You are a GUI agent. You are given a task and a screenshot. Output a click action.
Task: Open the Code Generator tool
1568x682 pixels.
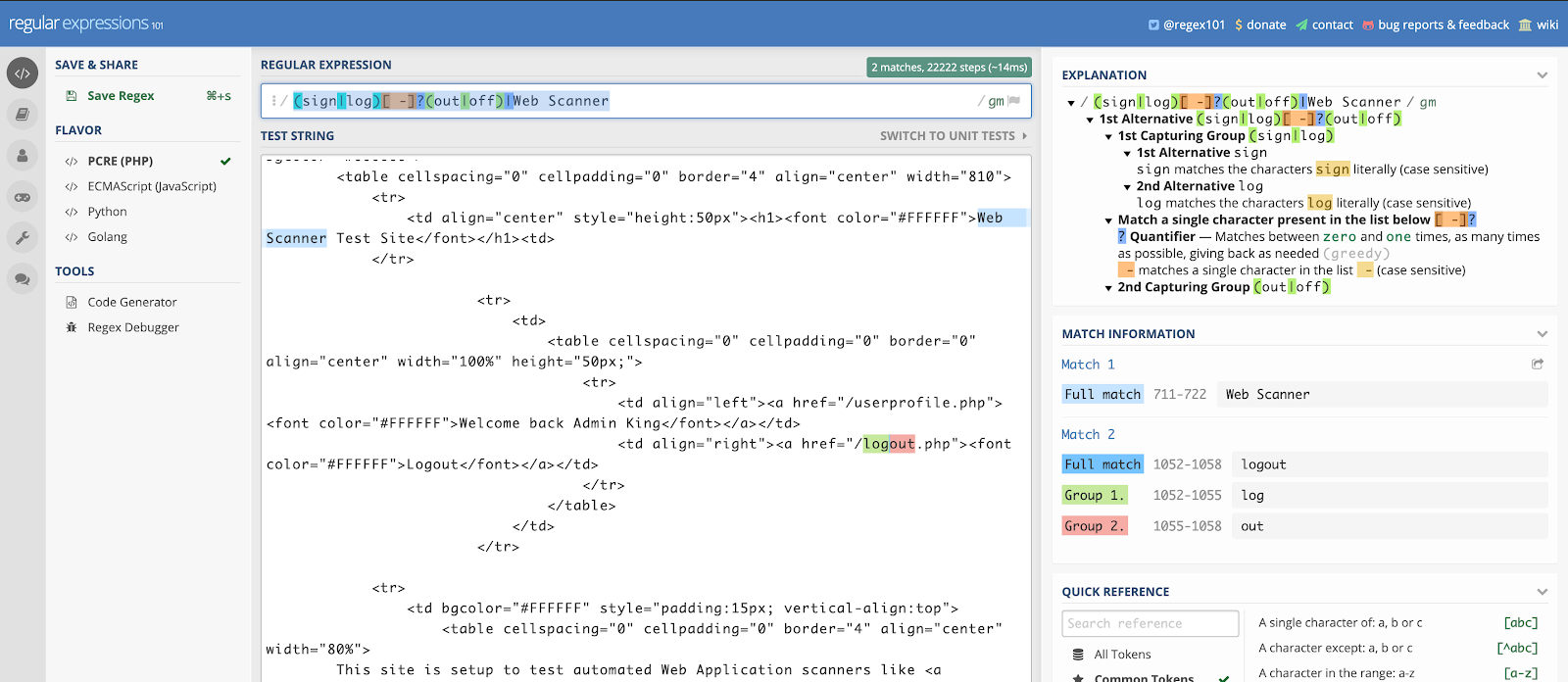point(131,302)
